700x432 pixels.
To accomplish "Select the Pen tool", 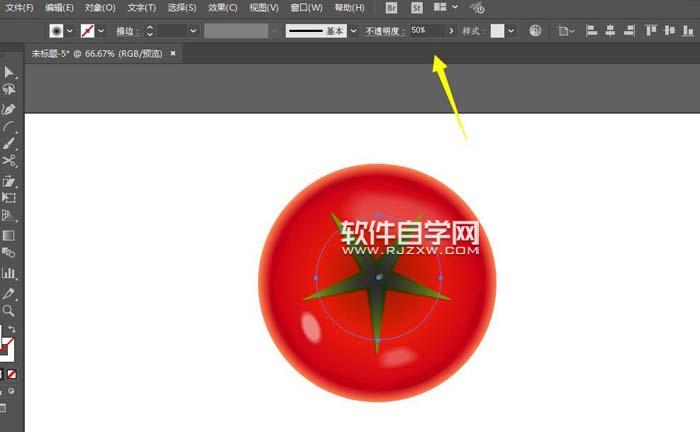I will [8, 109].
